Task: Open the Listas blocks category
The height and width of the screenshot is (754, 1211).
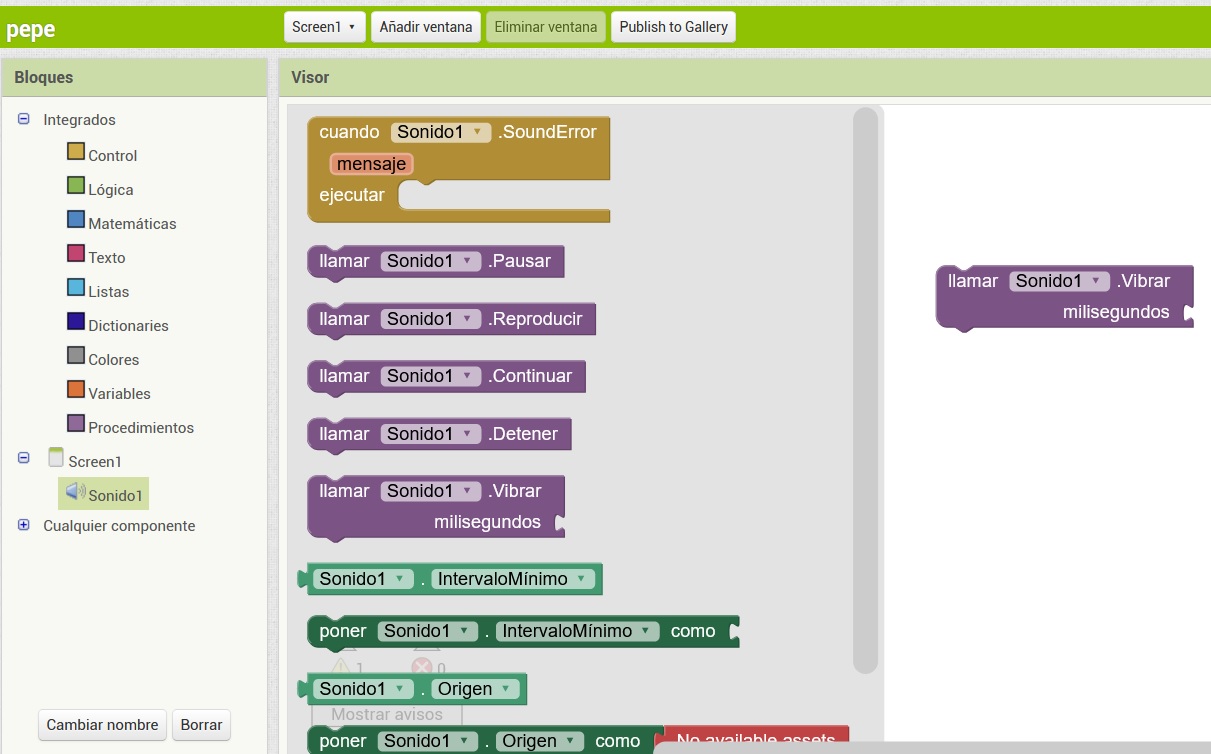Action: pos(108,292)
